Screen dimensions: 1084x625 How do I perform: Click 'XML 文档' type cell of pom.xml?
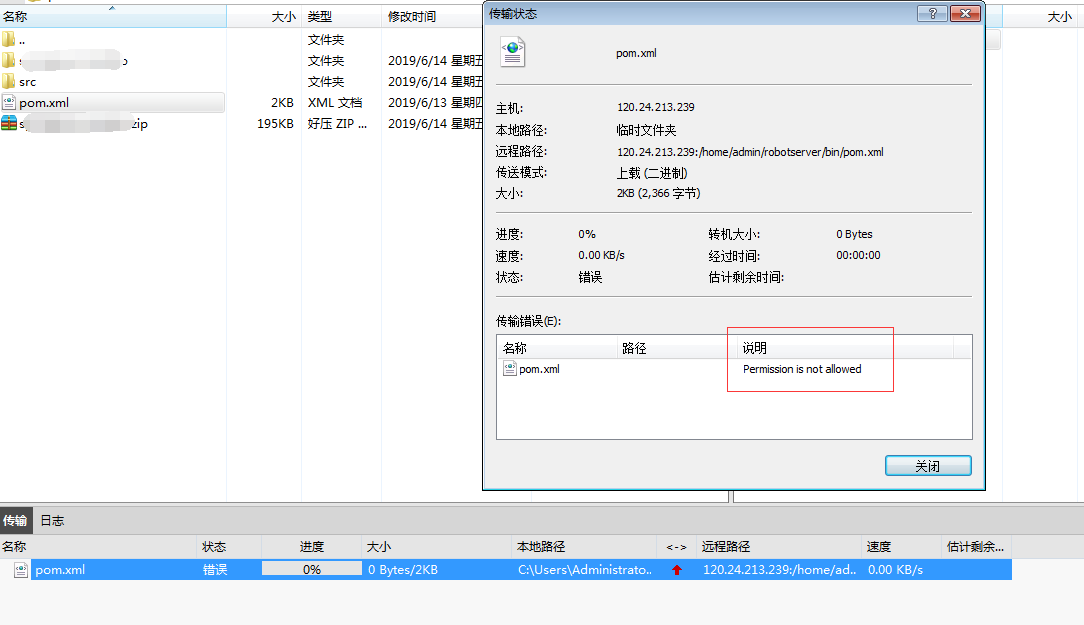(x=335, y=103)
